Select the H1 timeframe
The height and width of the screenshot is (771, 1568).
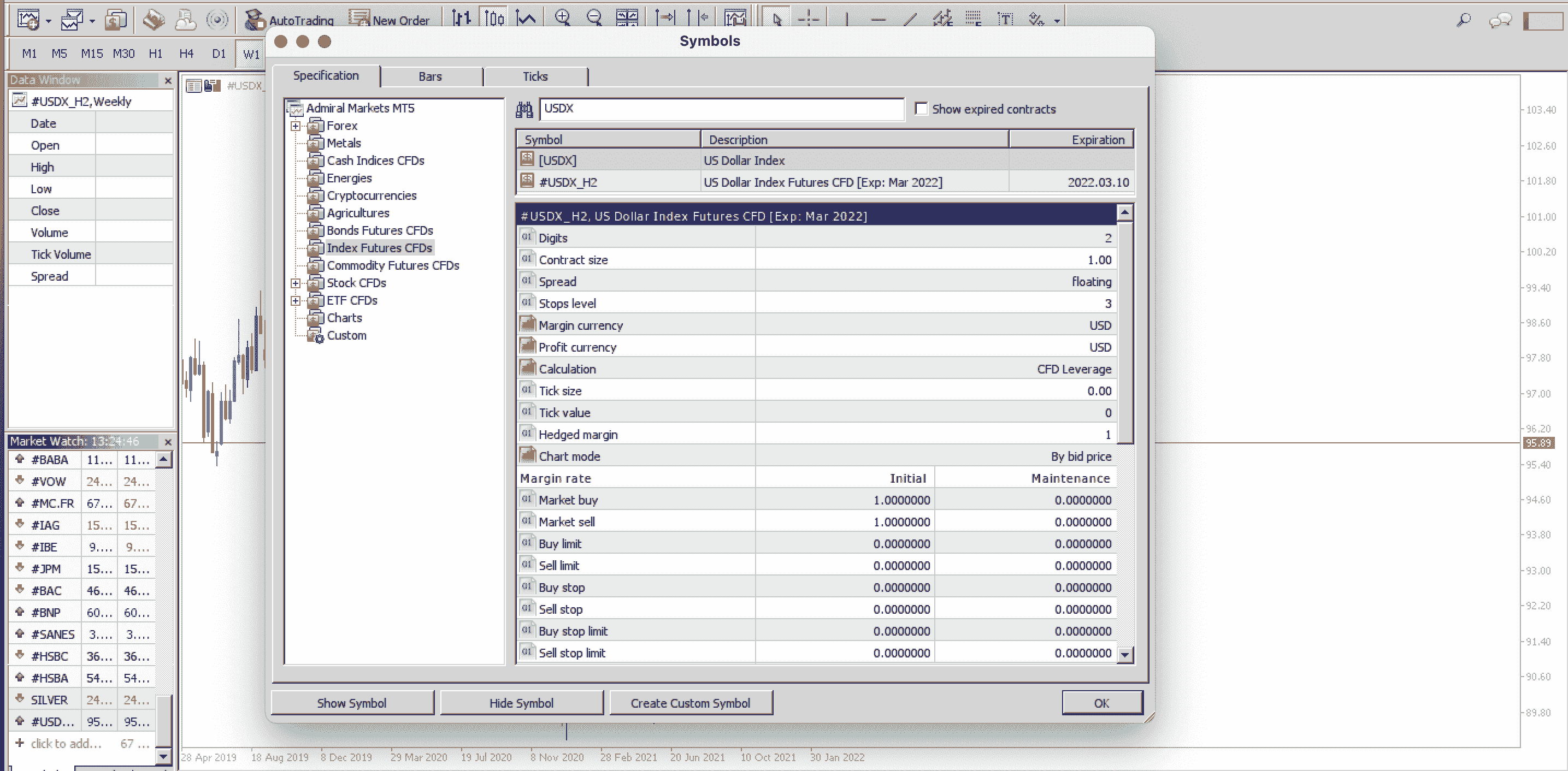point(156,54)
